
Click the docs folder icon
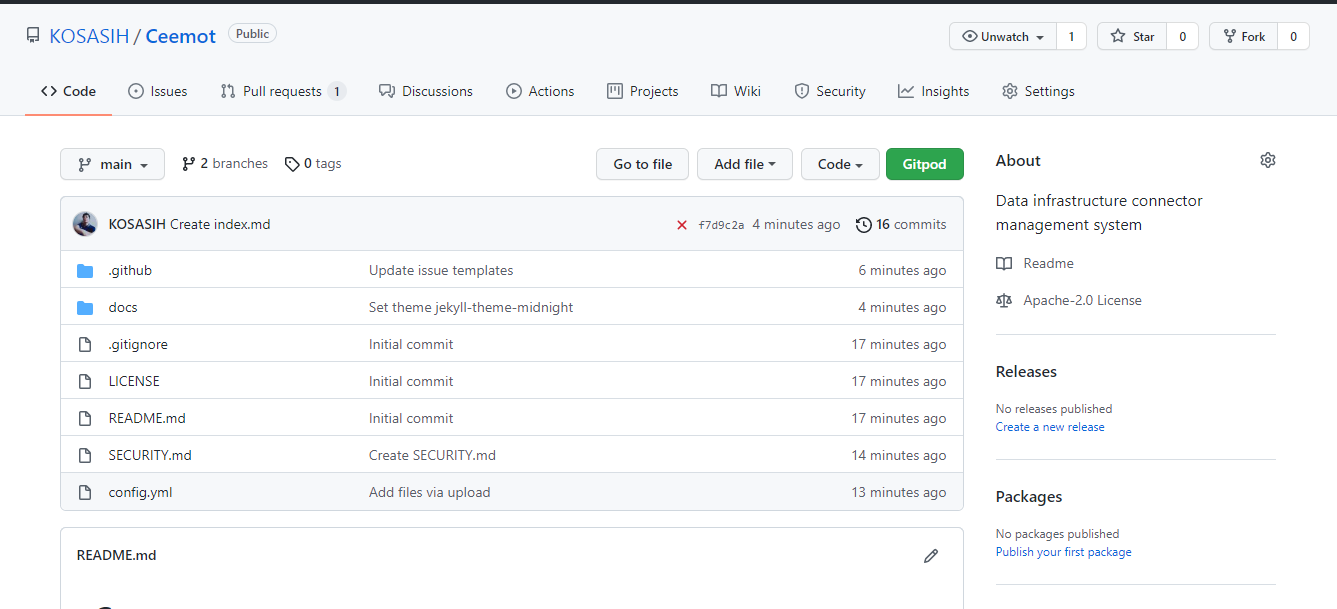85,307
